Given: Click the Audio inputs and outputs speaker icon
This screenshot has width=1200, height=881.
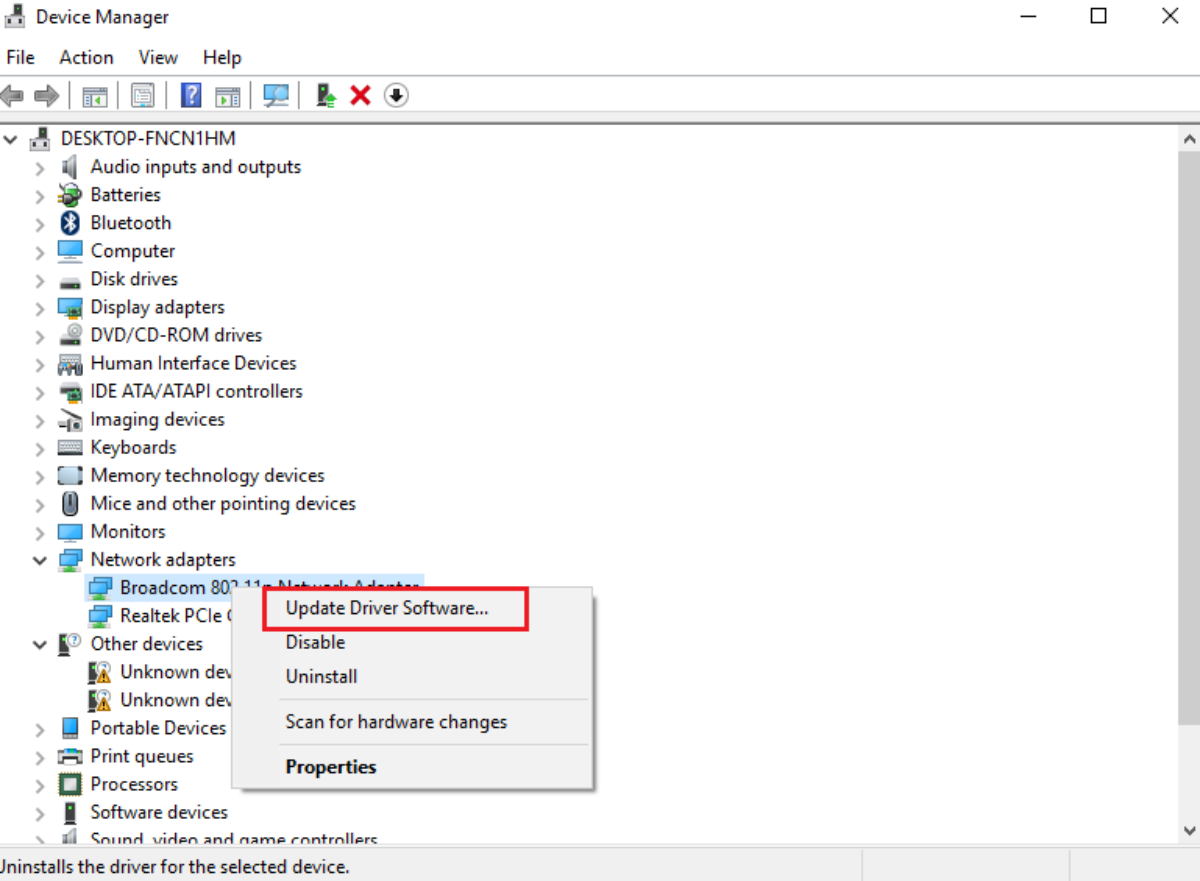Looking at the screenshot, I should [70, 167].
